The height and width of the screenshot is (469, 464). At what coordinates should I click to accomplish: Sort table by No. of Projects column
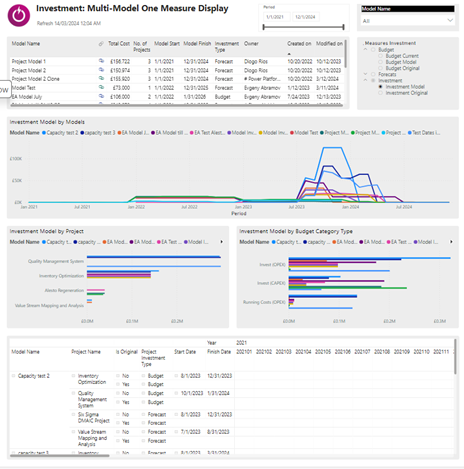click(142, 47)
